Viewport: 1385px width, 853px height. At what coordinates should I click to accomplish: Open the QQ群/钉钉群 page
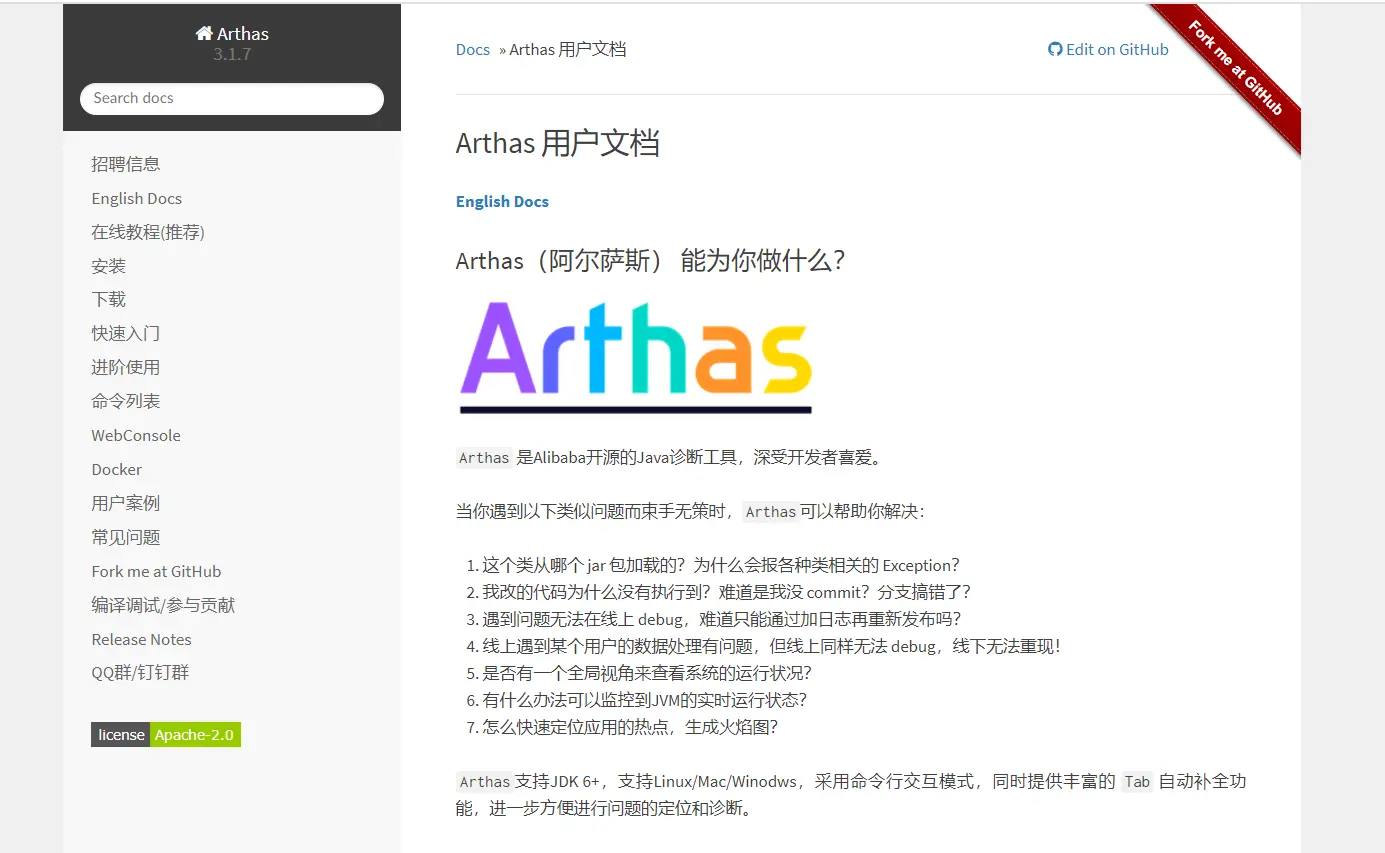139,673
